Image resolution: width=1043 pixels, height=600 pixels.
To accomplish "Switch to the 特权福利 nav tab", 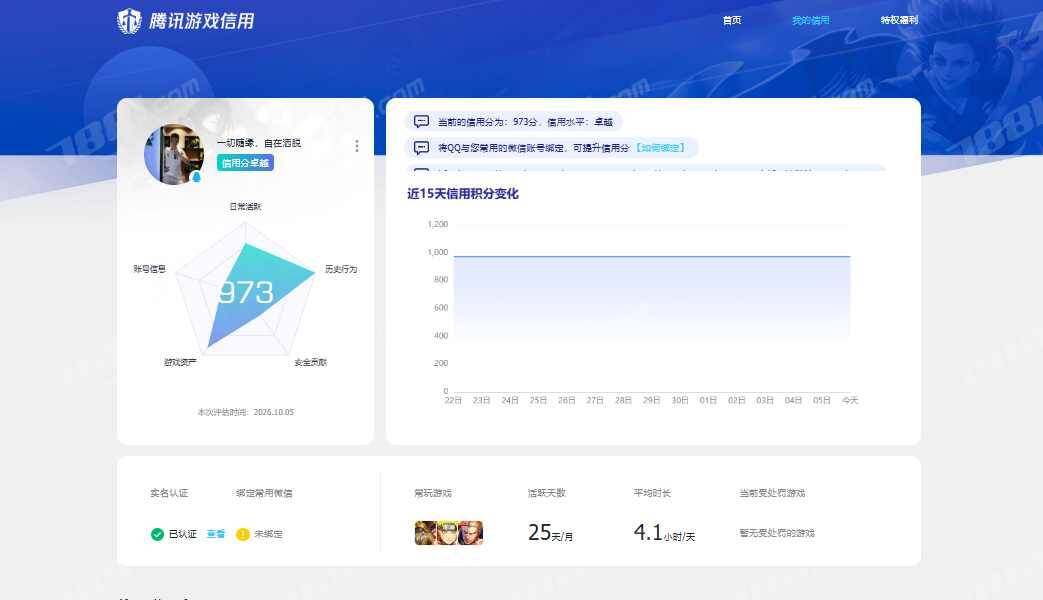I will pos(899,20).
